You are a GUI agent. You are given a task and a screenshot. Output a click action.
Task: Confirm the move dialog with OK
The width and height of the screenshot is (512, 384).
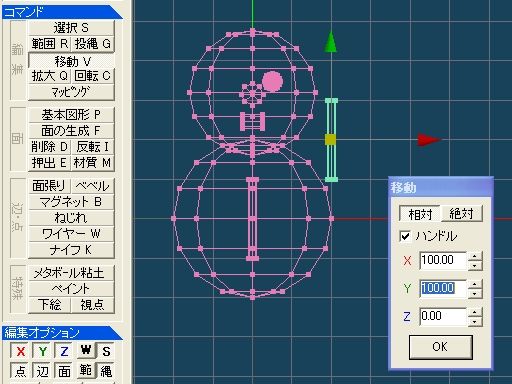pos(440,347)
